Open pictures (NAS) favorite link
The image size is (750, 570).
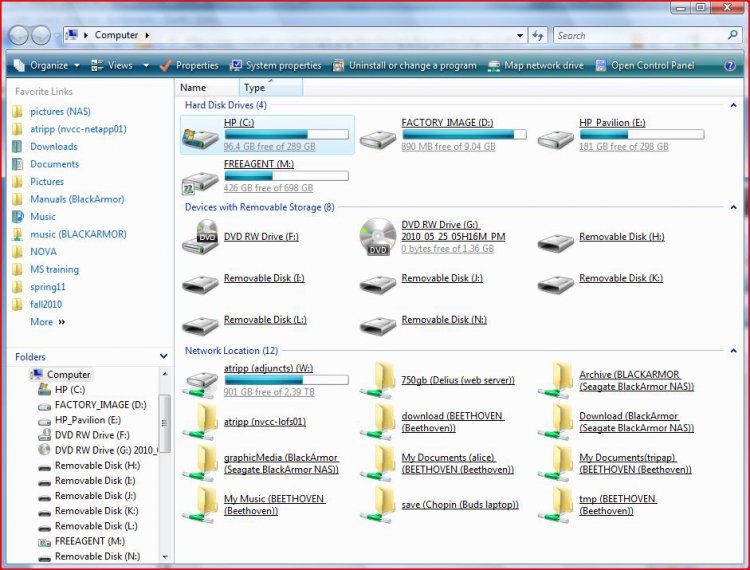click(x=60, y=111)
